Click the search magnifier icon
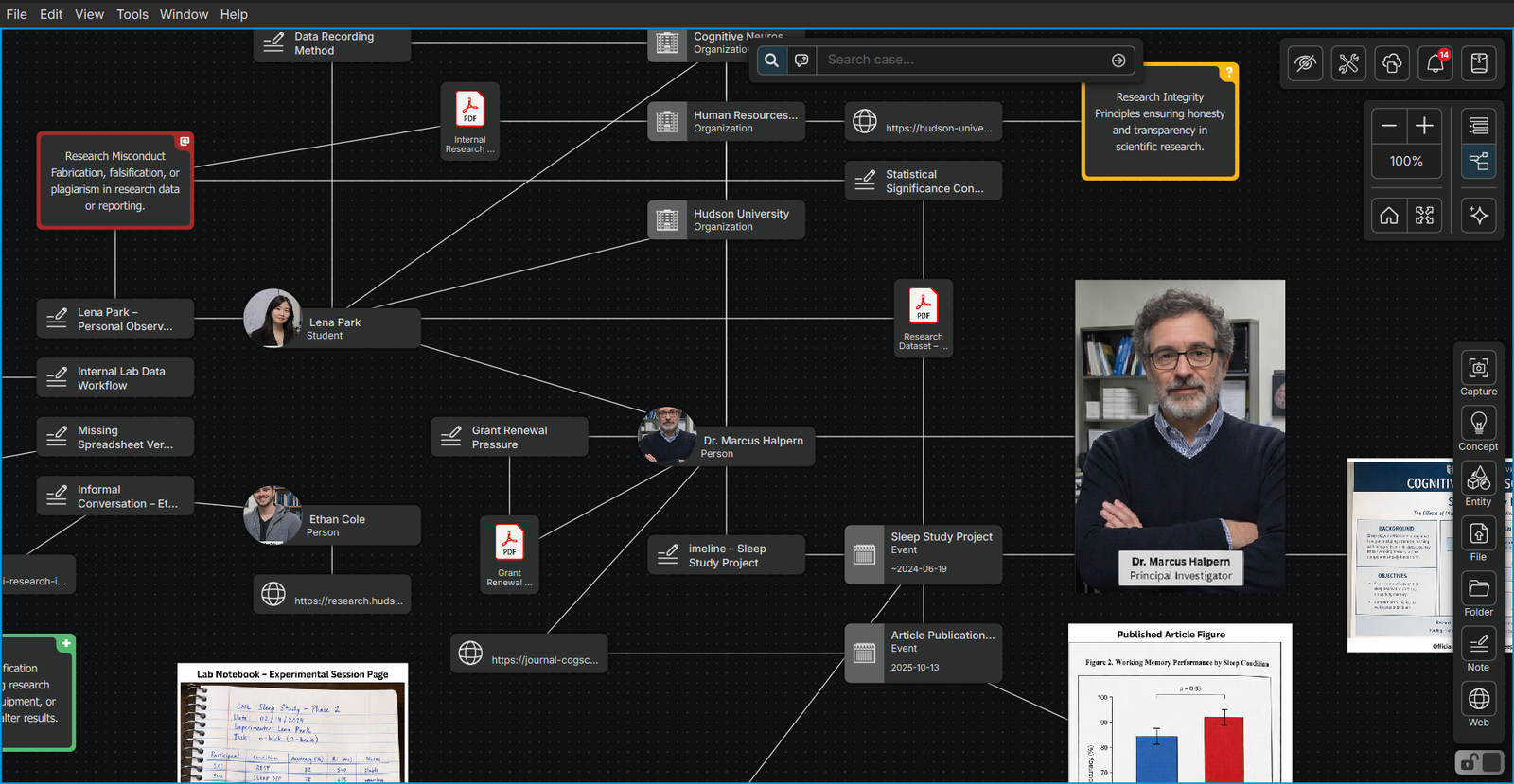1514x784 pixels. (772, 61)
